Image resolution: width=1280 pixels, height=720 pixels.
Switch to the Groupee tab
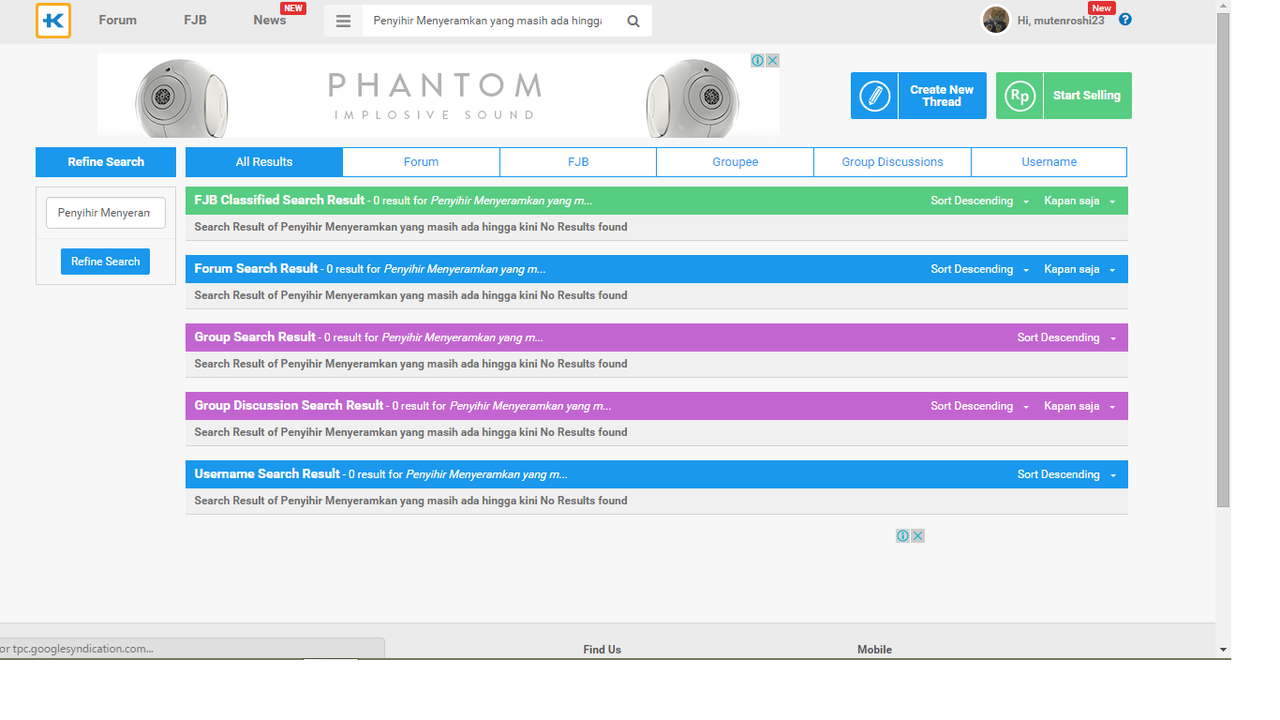pyautogui.click(x=735, y=162)
